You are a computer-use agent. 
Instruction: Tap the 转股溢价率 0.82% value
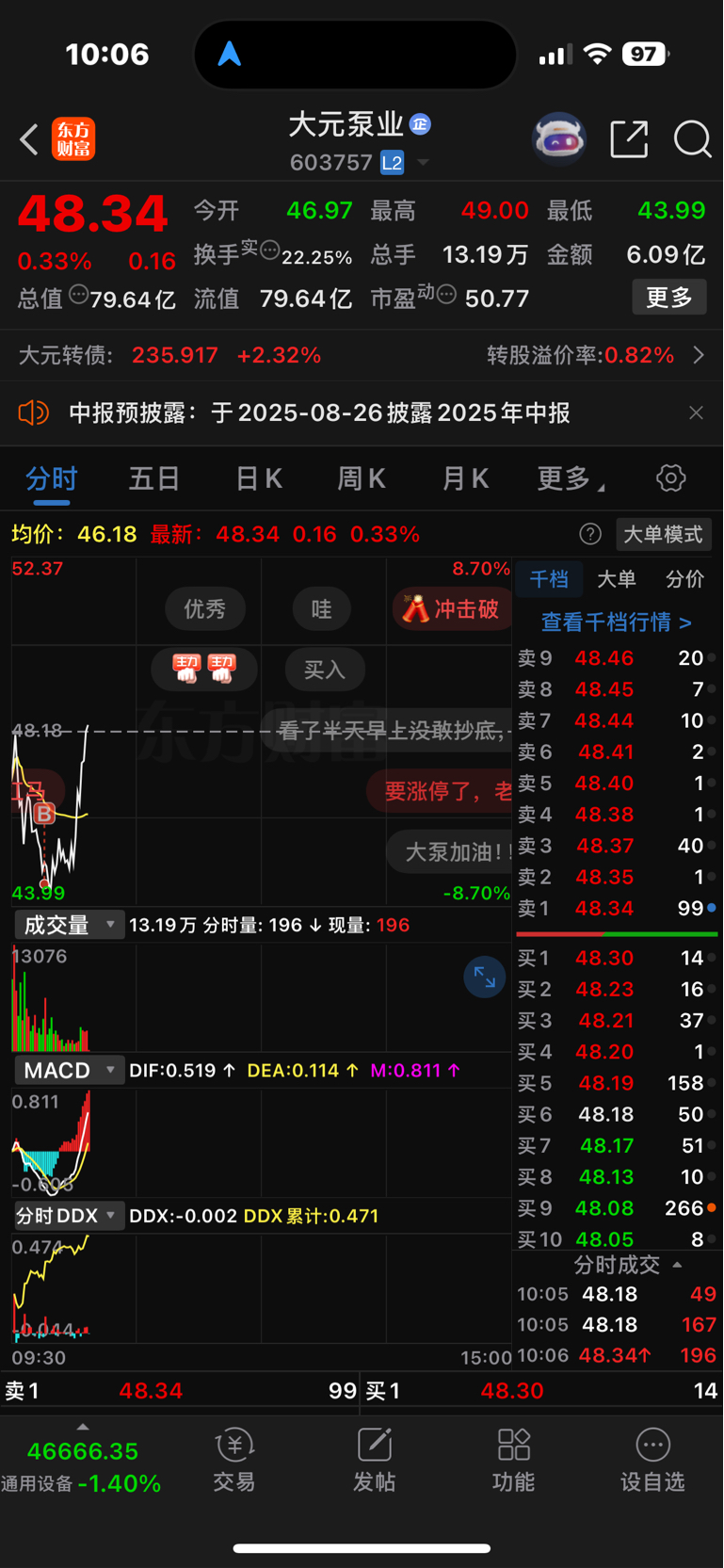pyautogui.click(x=639, y=355)
